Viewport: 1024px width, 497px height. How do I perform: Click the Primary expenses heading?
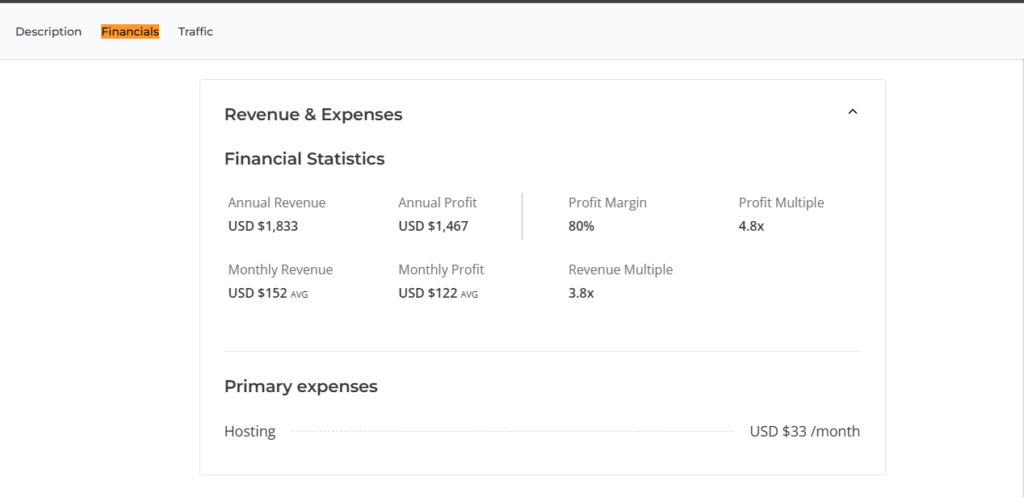point(300,387)
